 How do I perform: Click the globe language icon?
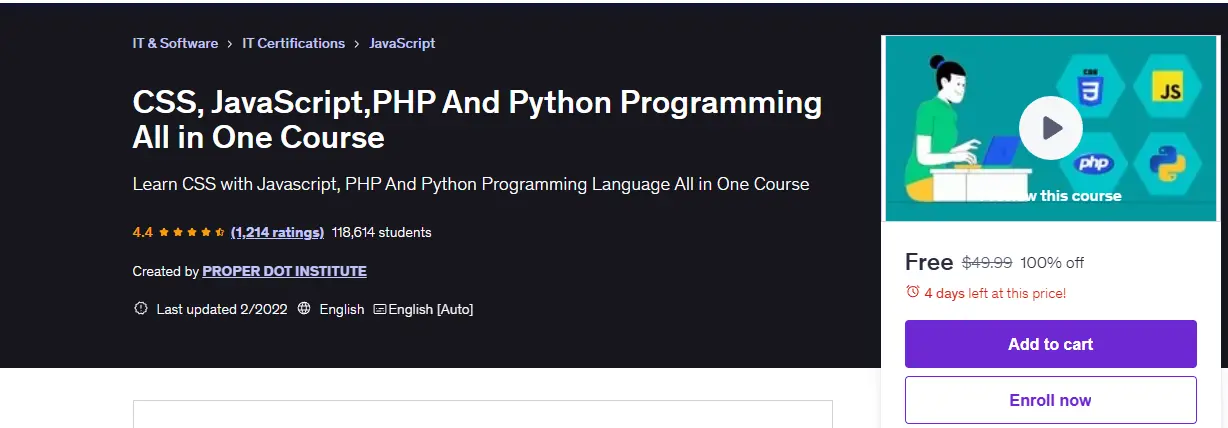pos(304,309)
